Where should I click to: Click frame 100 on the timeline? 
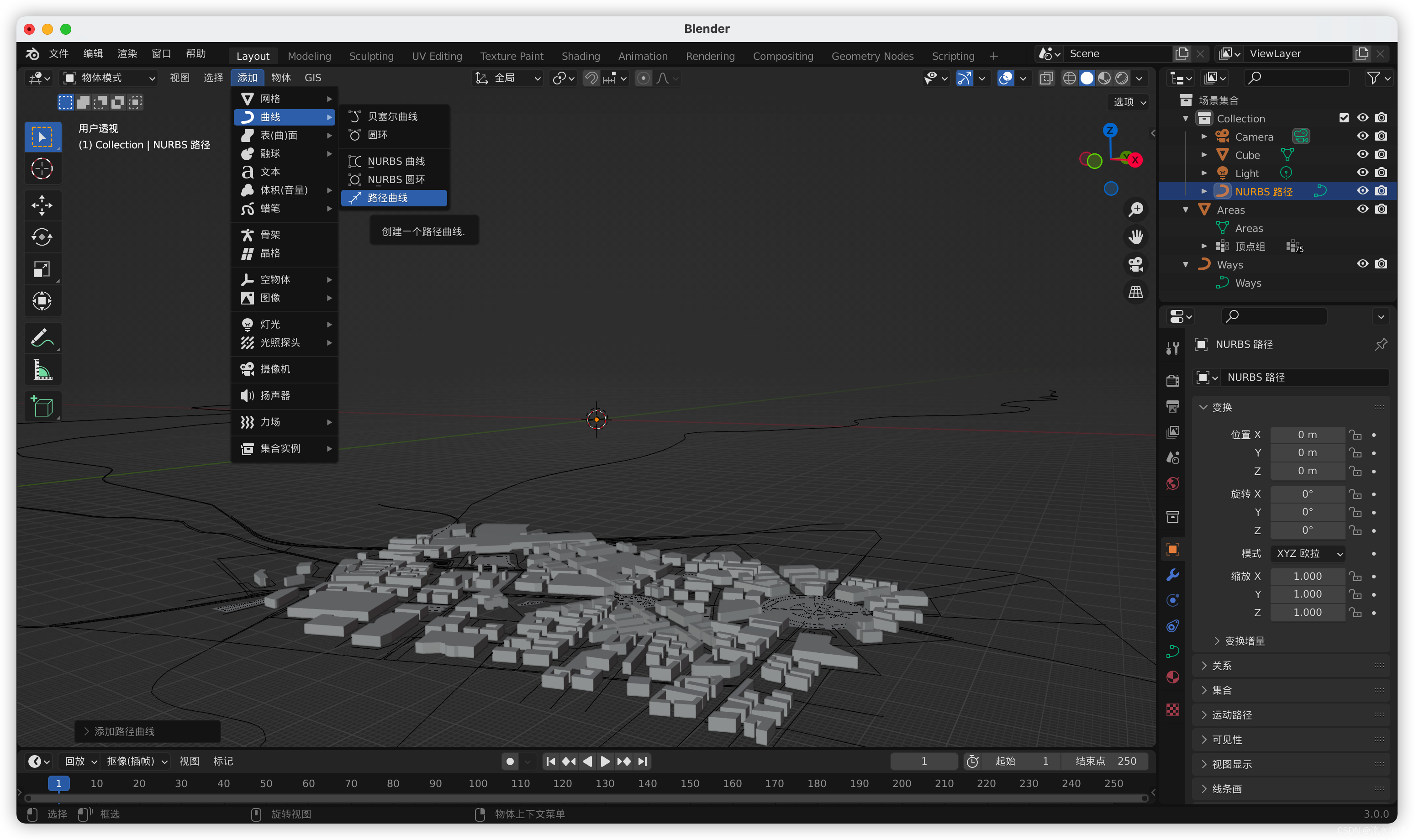[478, 783]
